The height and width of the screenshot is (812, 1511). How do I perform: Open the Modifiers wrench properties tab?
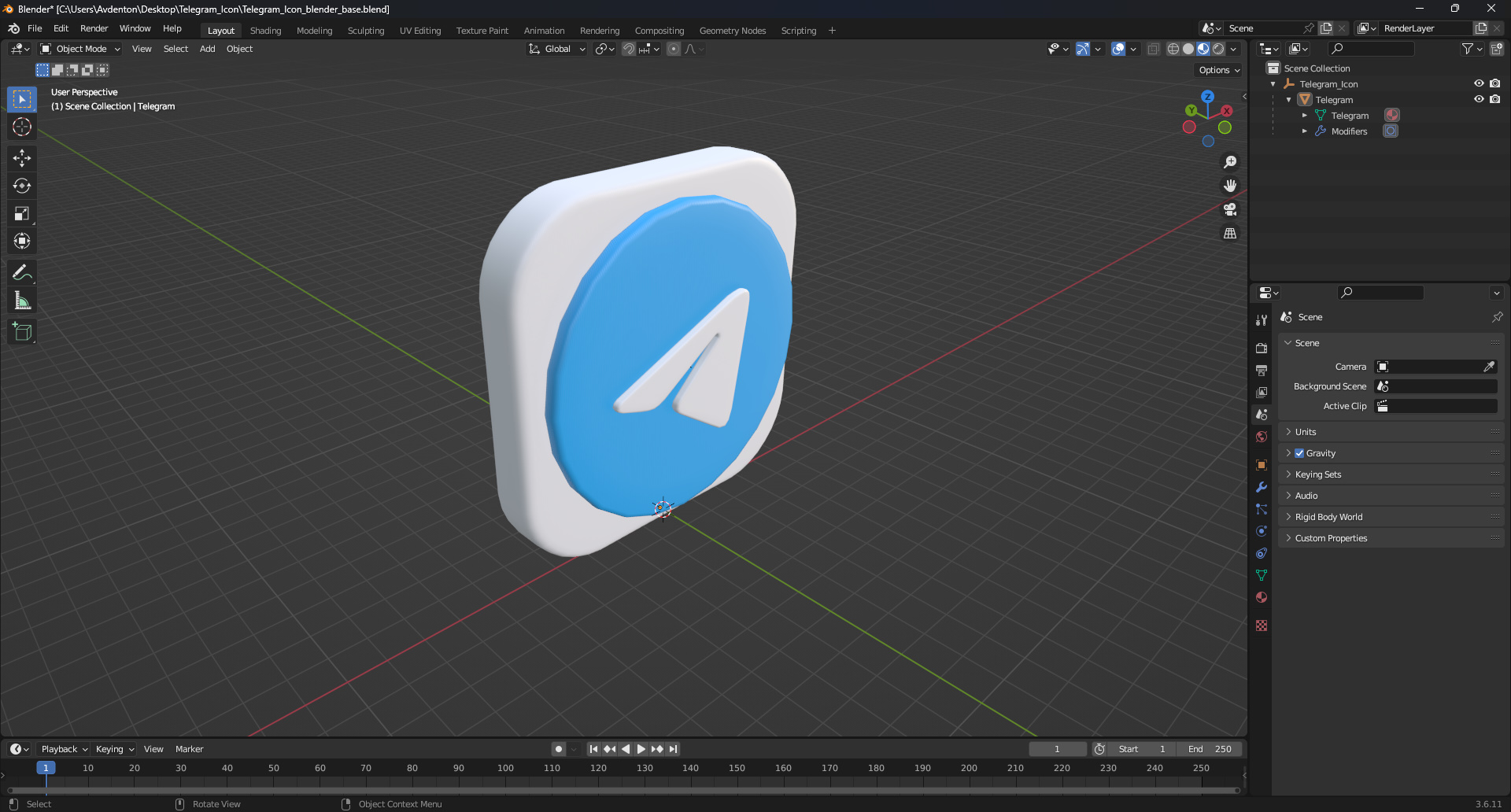(1262, 487)
